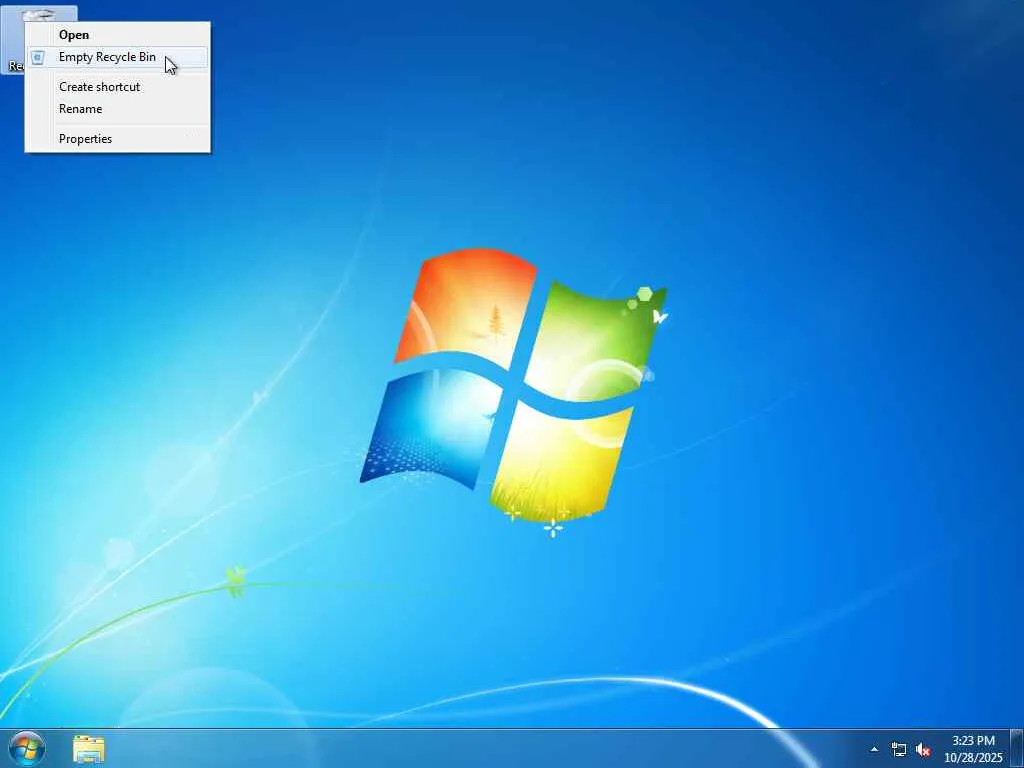Open the Windows Start orb

(x=27, y=748)
